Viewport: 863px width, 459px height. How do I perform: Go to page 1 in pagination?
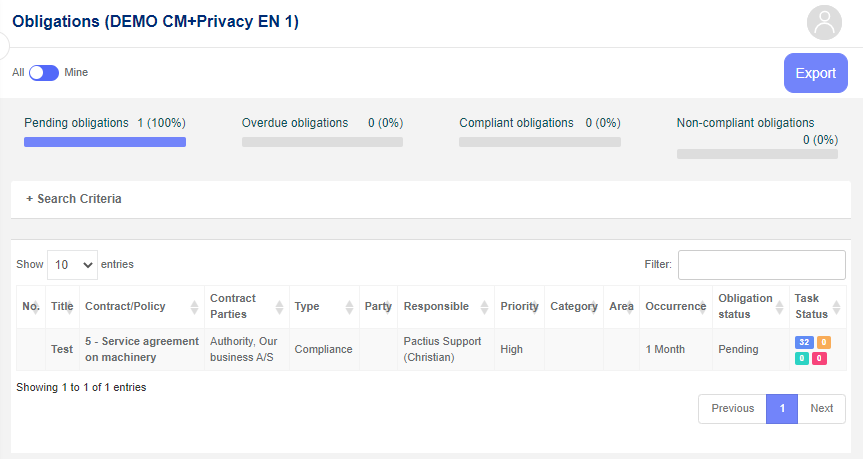tap(782, 408)
